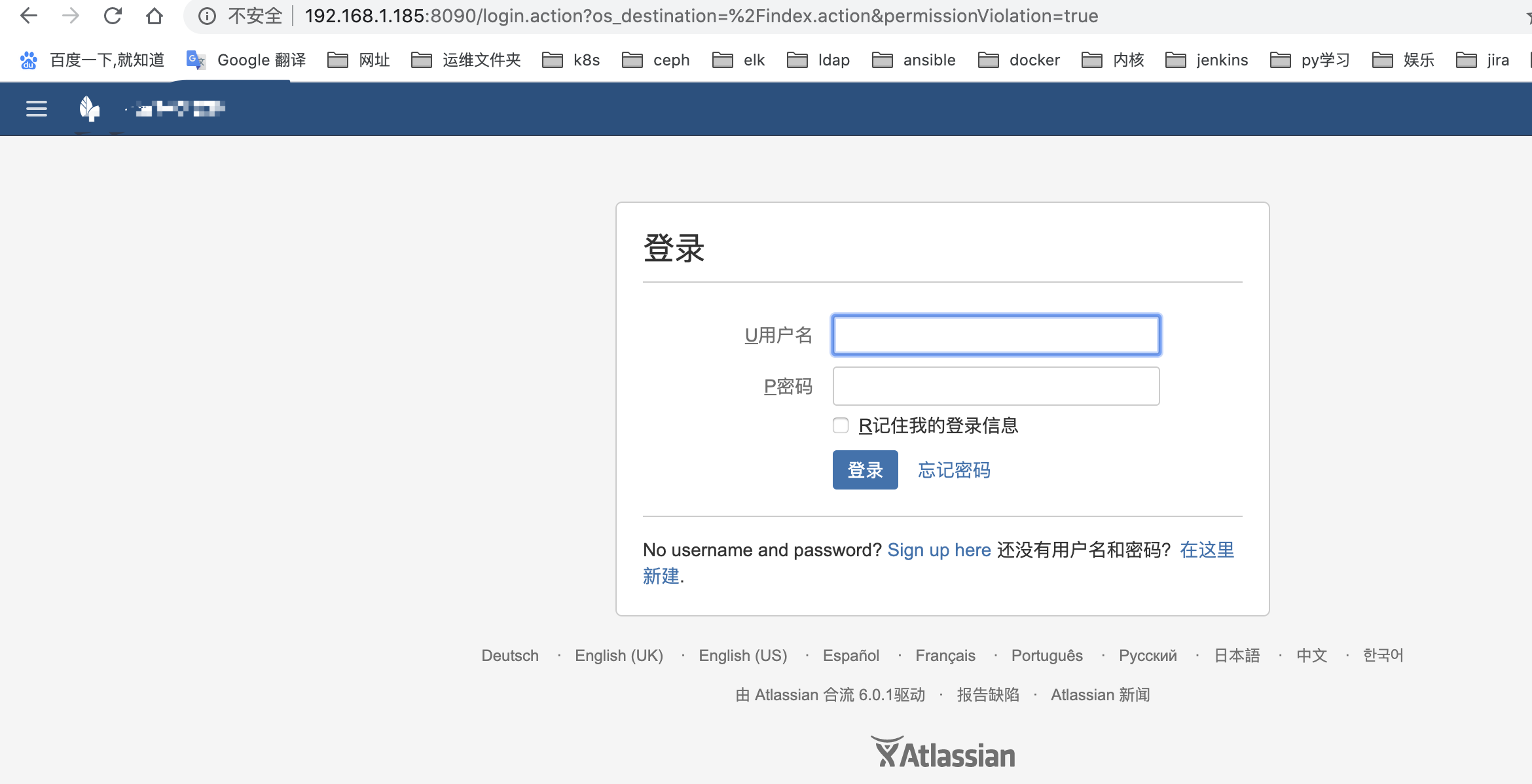Click the Sign up here link

coord(939,550)
